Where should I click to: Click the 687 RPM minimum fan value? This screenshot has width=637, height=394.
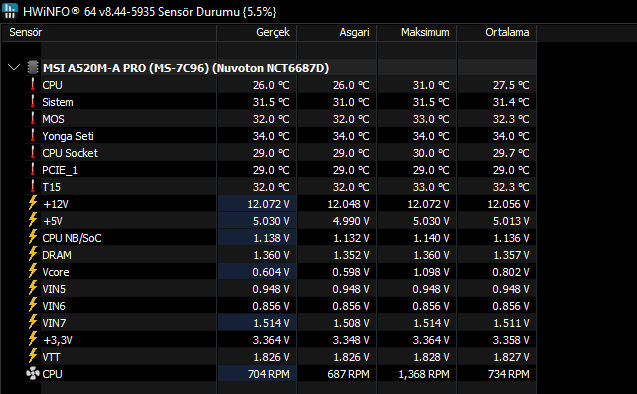(349, 374)
